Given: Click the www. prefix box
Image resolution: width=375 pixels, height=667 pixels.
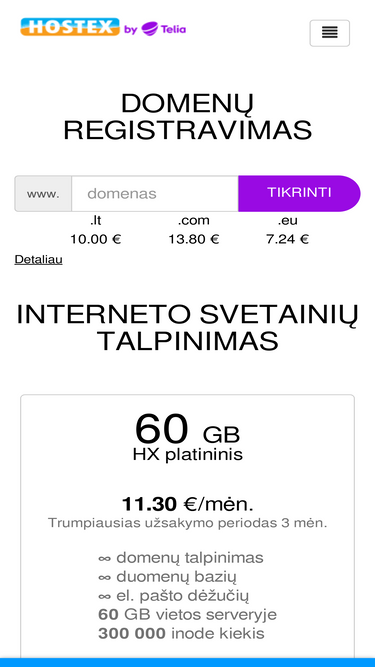Looking at the screenshot, I should click(43, 194).
